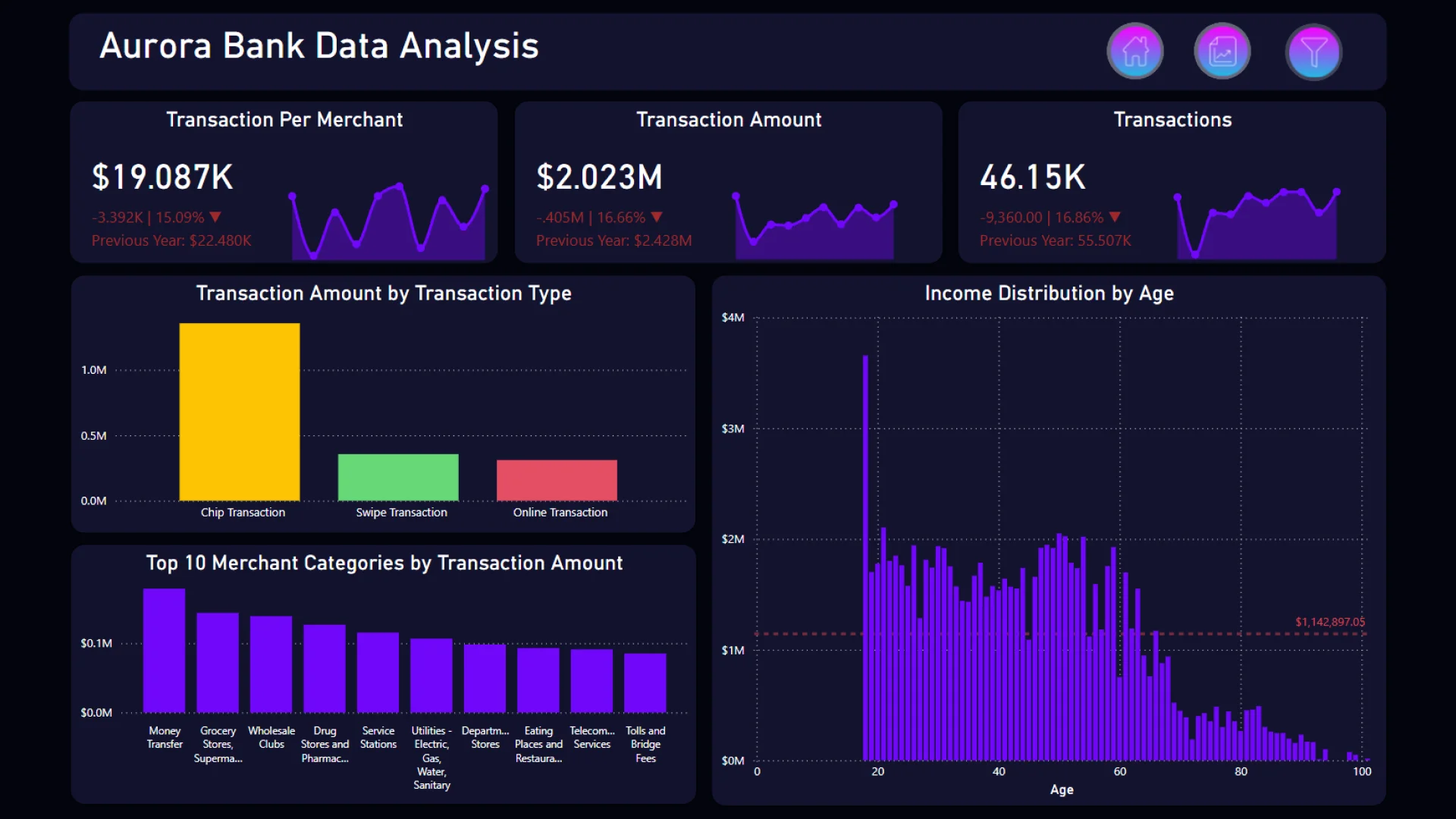This screenshot has width=1456, height=819.
Task: Click the Service Stations axis label
Action: pos(378,738)
